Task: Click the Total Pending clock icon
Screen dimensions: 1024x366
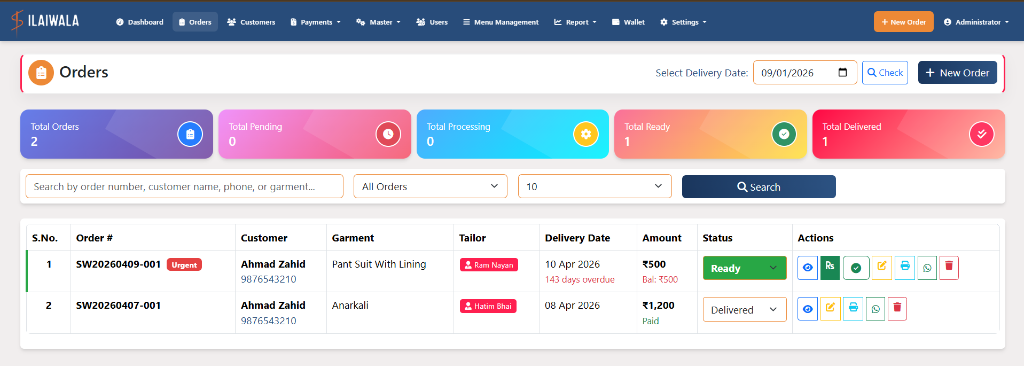Action: click(388, 134)
